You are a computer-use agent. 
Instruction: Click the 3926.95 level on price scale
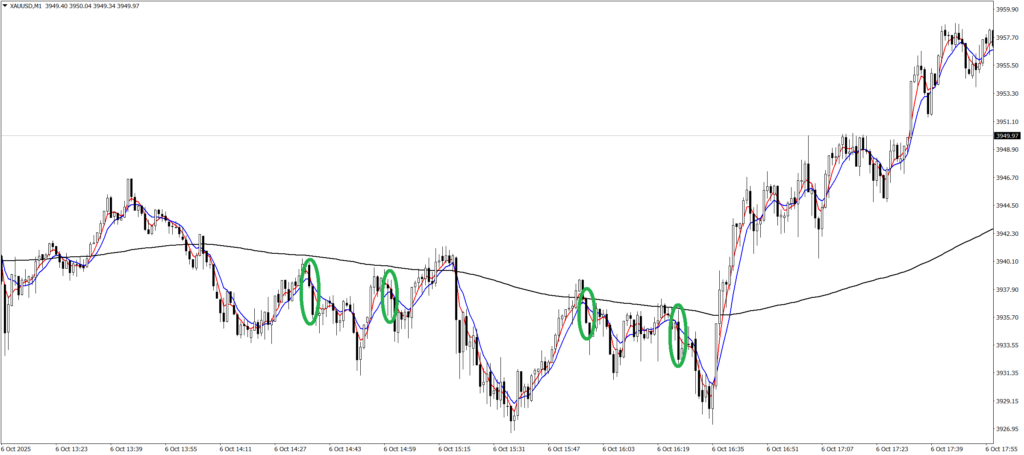1007,429
